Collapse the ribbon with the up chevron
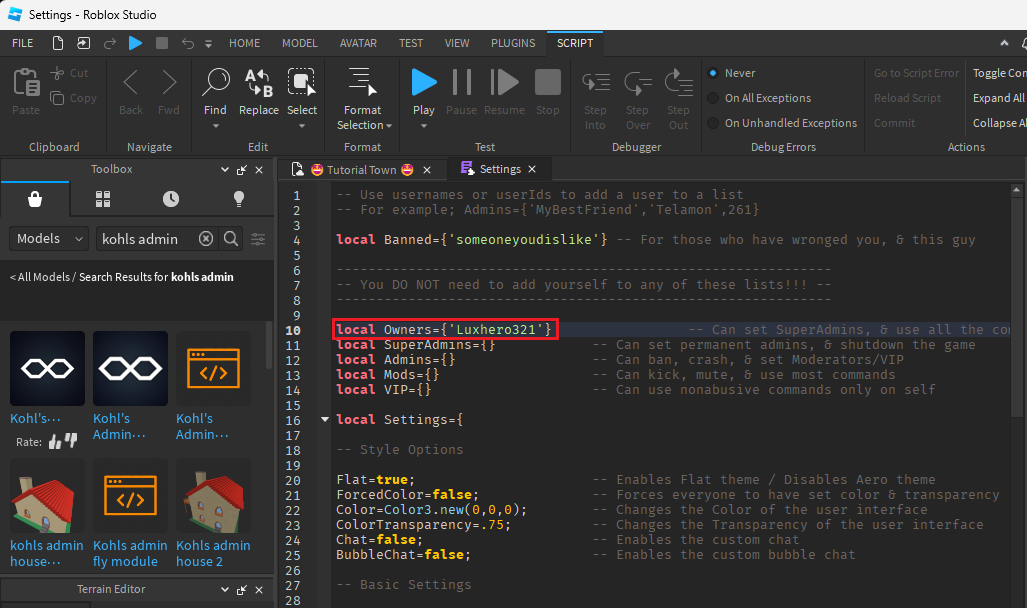The height and width of the screenshot is (608, 1027). click(1004, 43)
